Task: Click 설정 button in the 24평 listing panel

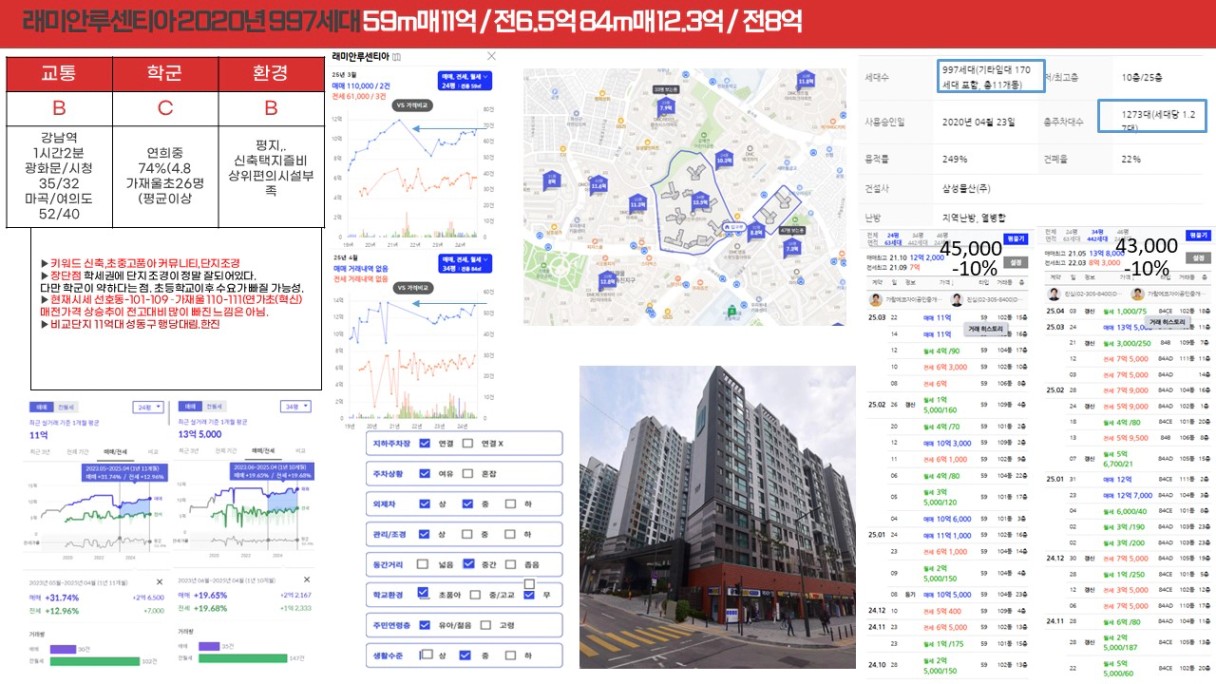Action: pyautogui.click(x=1016, y=262)
